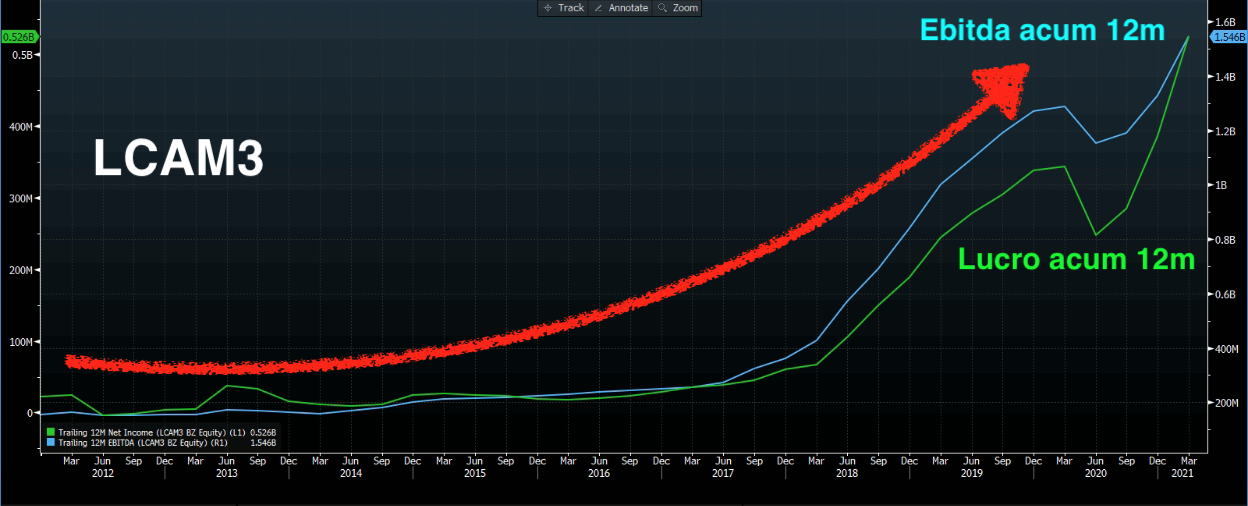Click the 2019 year label
The height and width of the screenshot is (506, 1248).
tap(970, 471)
